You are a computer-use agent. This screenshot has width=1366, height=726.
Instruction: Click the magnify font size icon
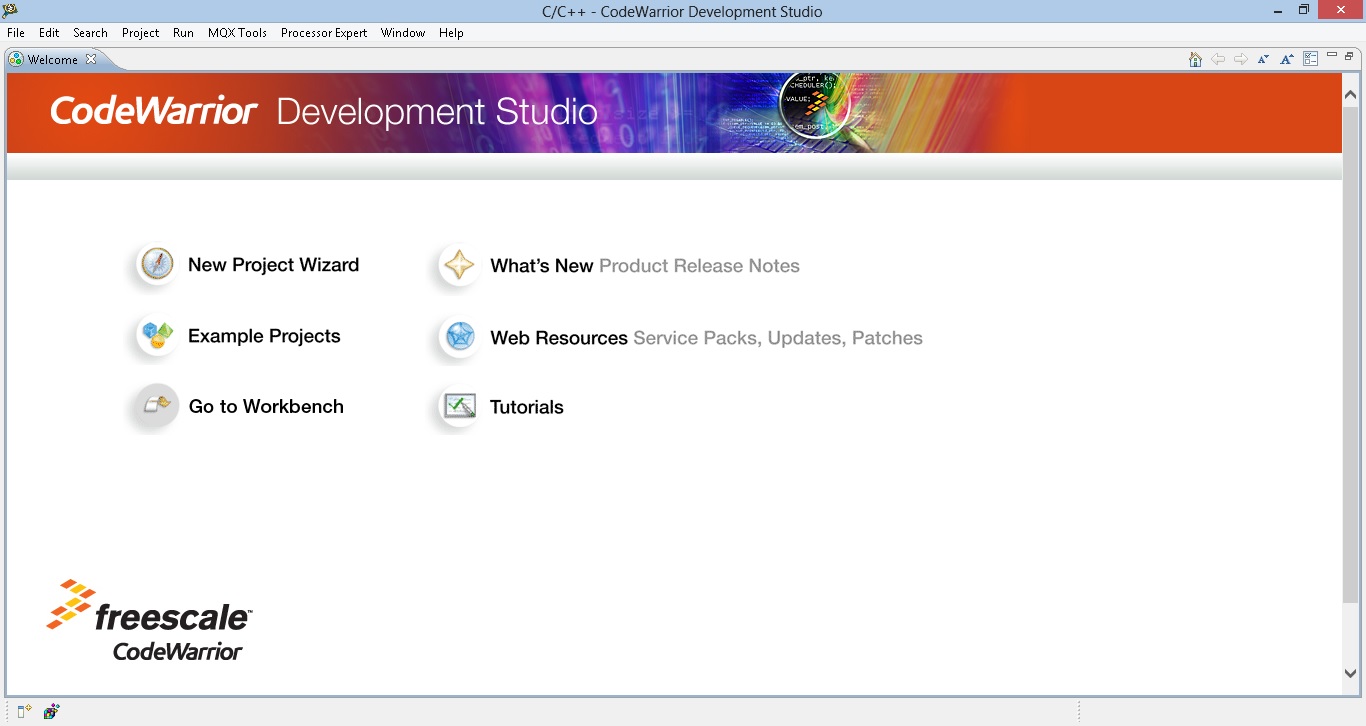pos(1287,60)
